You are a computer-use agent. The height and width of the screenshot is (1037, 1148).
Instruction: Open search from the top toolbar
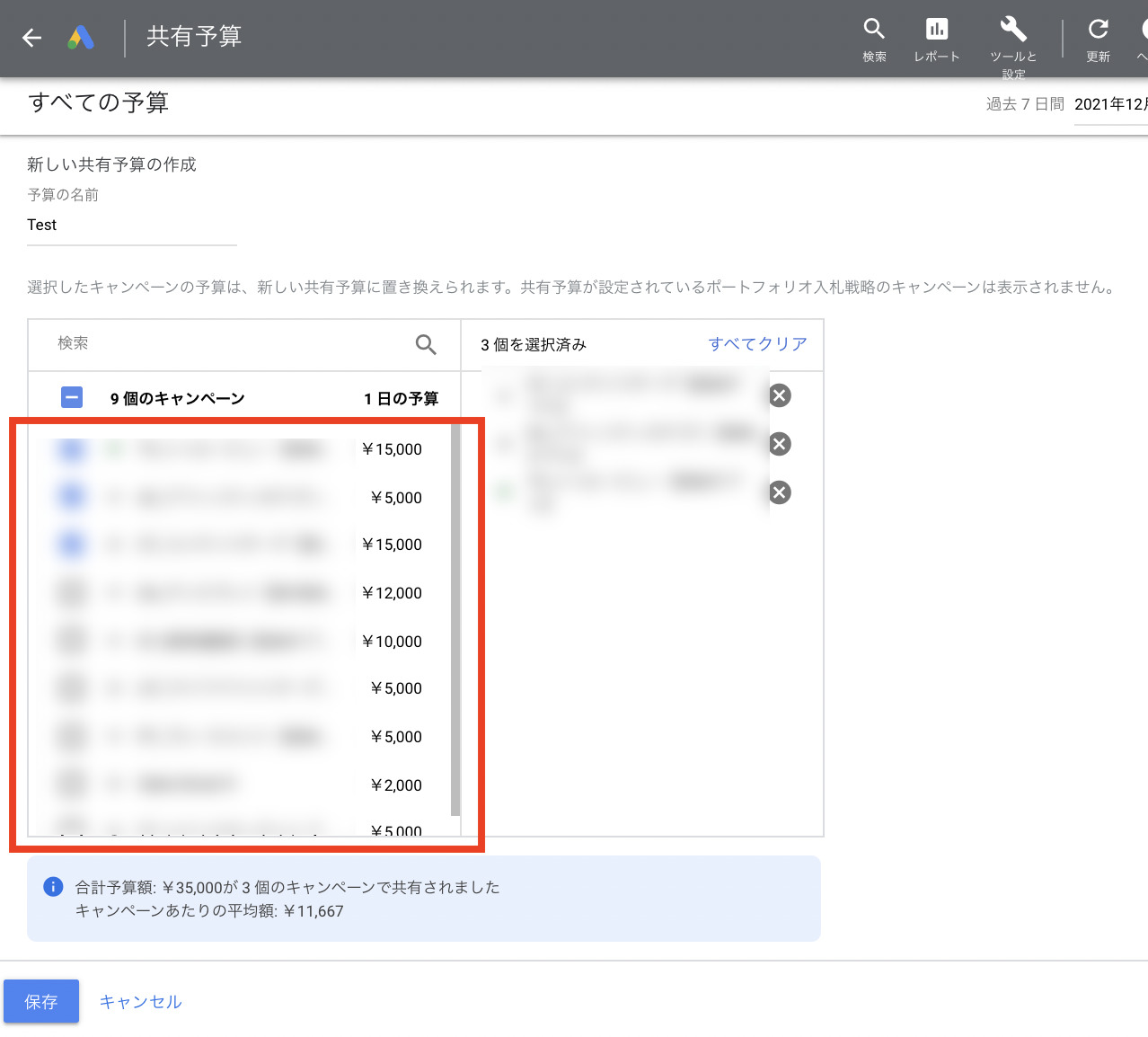(873, 34)
